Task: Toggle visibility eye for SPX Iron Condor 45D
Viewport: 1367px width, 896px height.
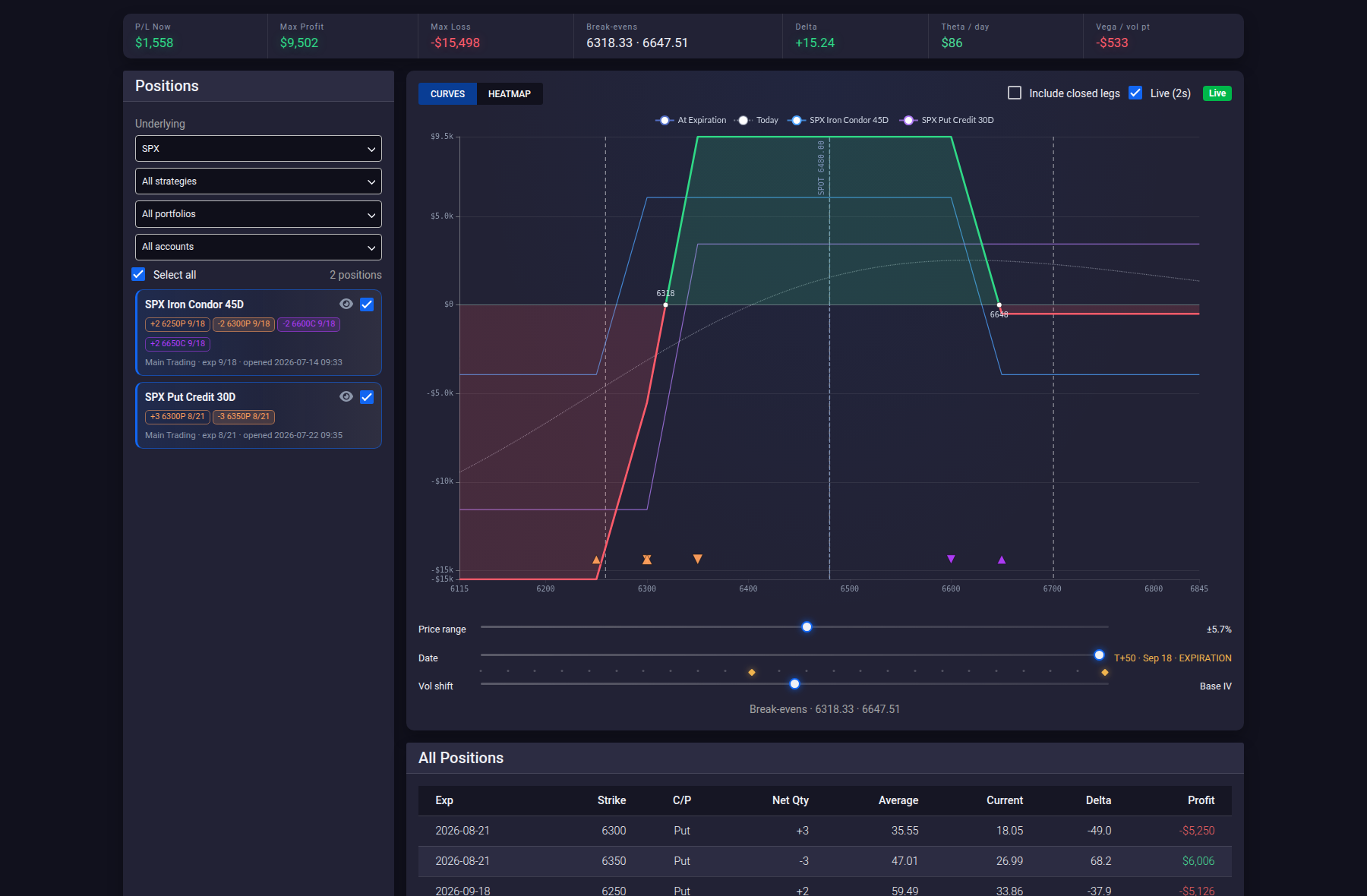Action: (x=346, y=304)
